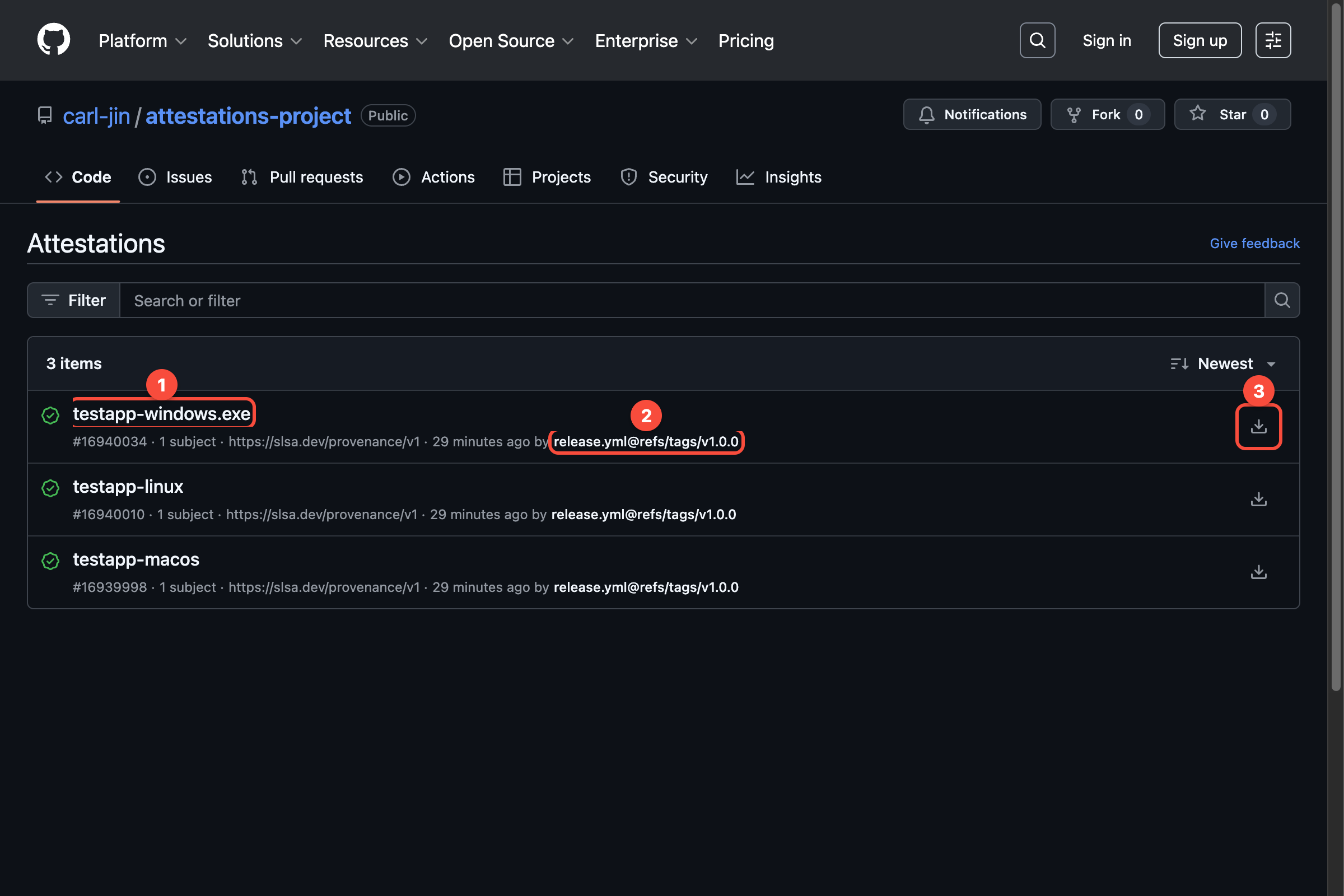Click the GitHub logo icon
This screenshot has width=1344, height=896.
pyautogui.click(x=53, y=40)
